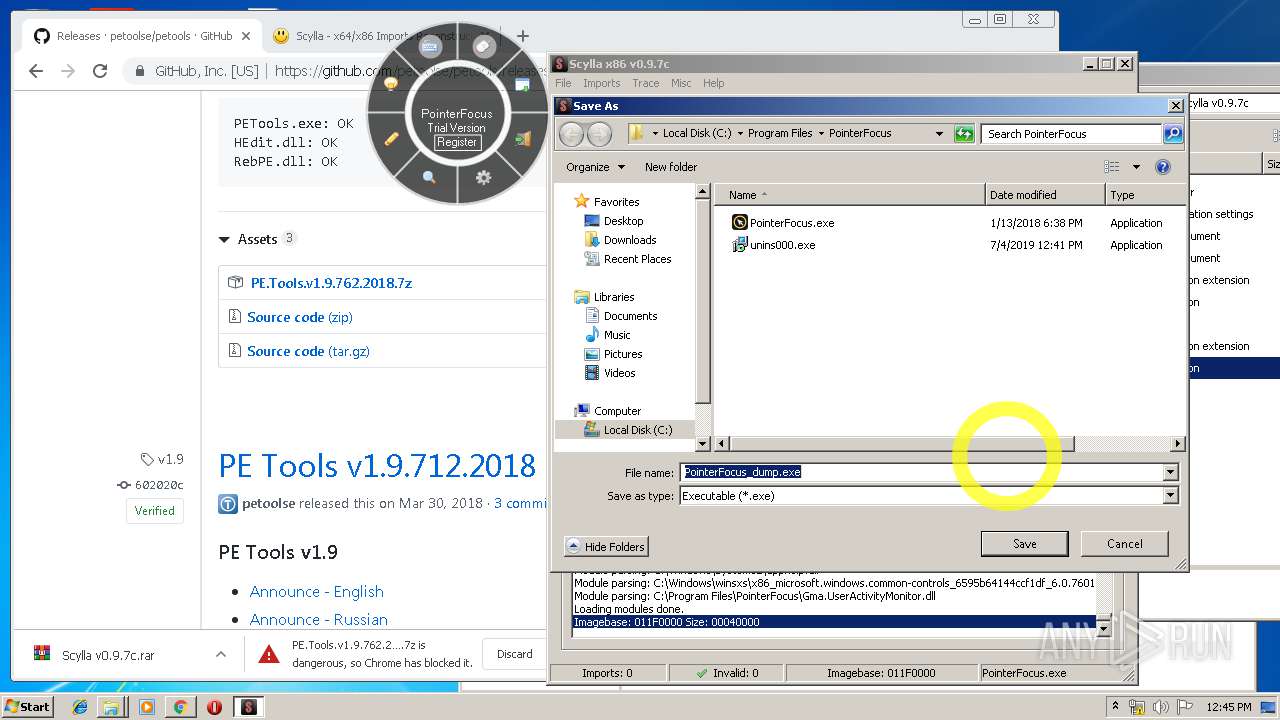This screenshot has width=1280, height=720.
Task: Open Scylla Help menu
Action: point(713,83)
